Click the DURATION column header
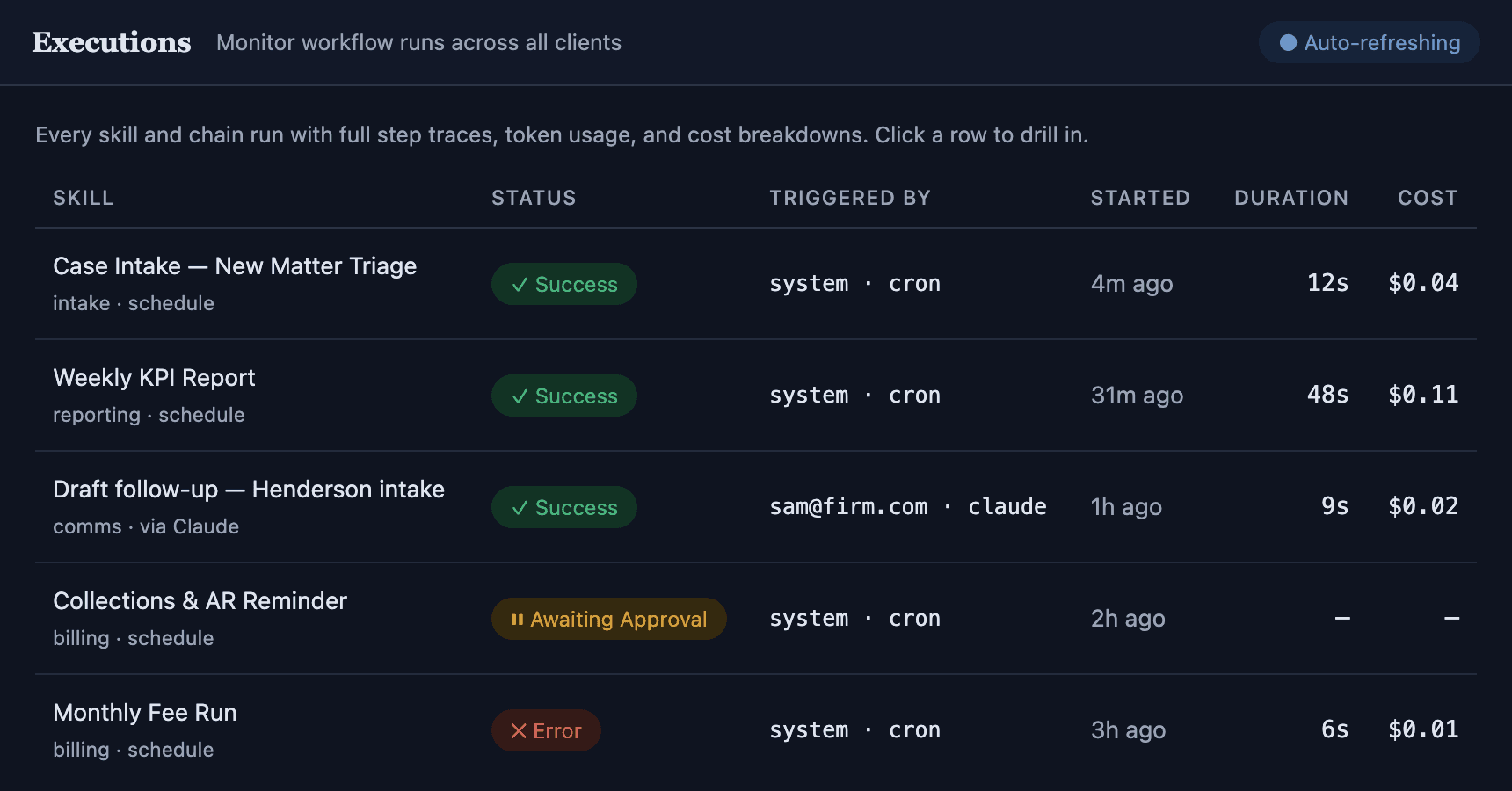 (x=1291, y=198)
